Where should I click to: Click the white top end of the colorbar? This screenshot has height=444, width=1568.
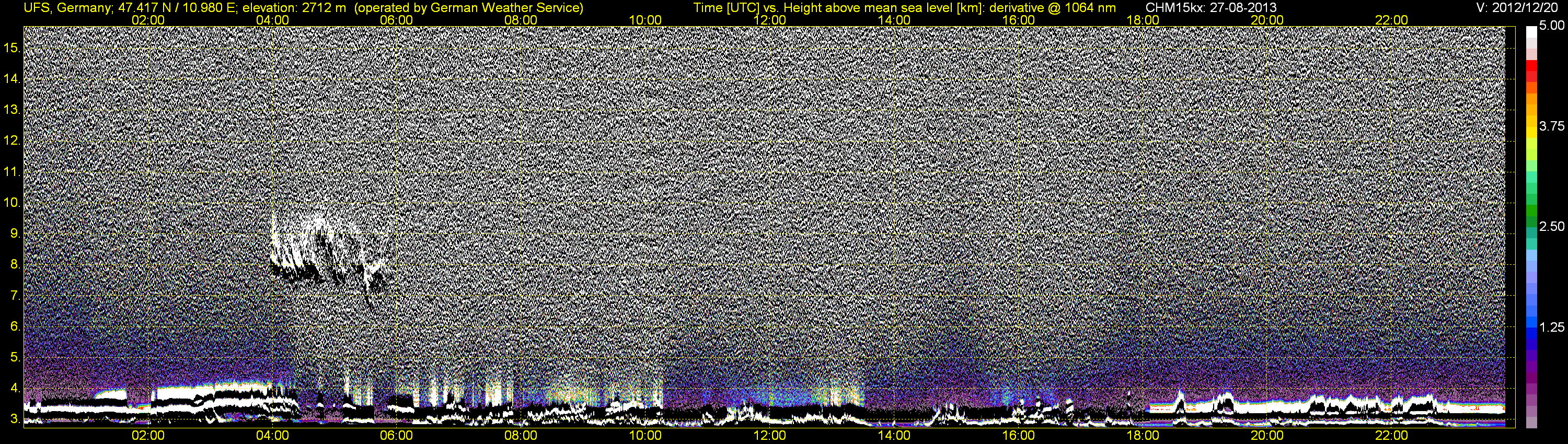coord(1531,32)
